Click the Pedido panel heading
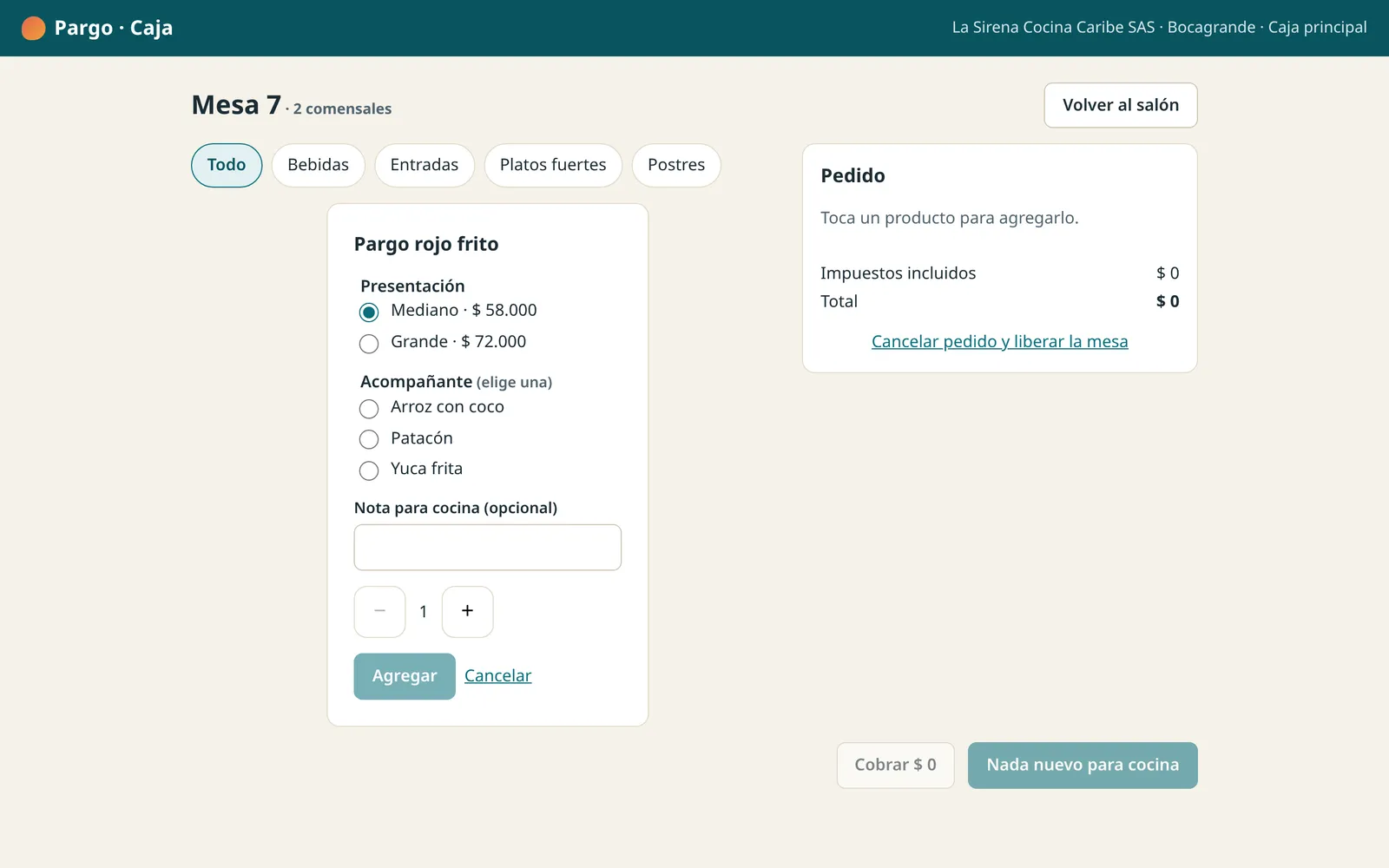The height and width of the screenshot is (868, 1389). tap(853, 175)
